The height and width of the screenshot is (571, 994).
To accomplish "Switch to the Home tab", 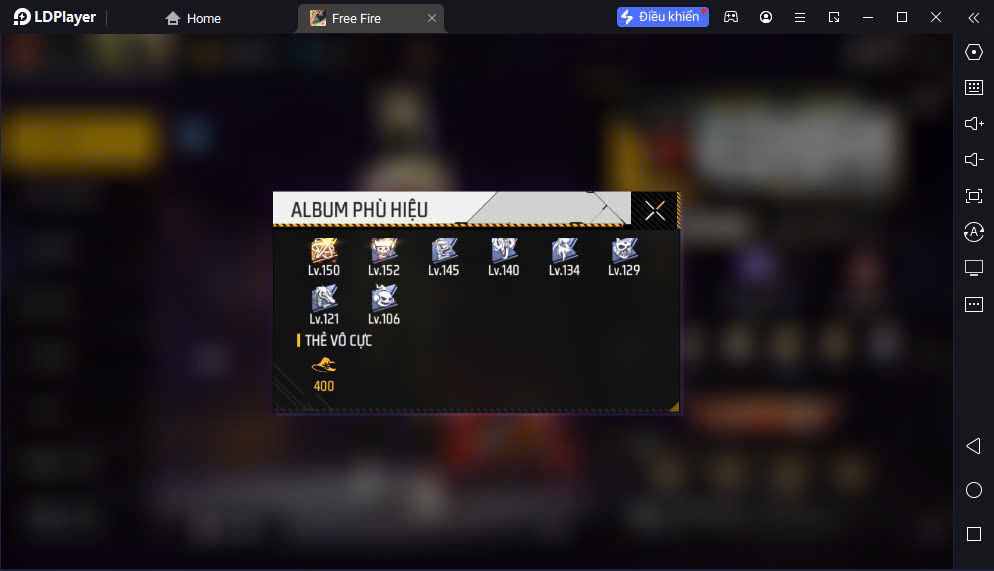I will [x=193, y=18].
